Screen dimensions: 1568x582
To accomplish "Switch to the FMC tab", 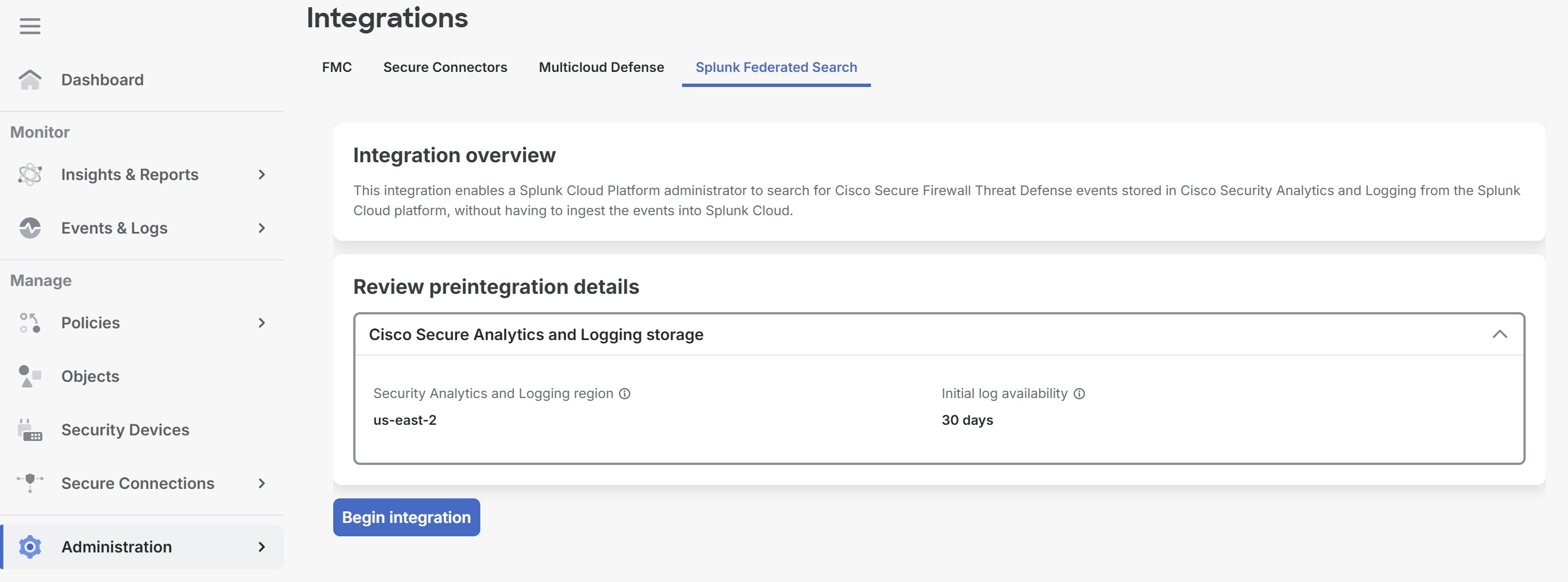I will point(337,67).
